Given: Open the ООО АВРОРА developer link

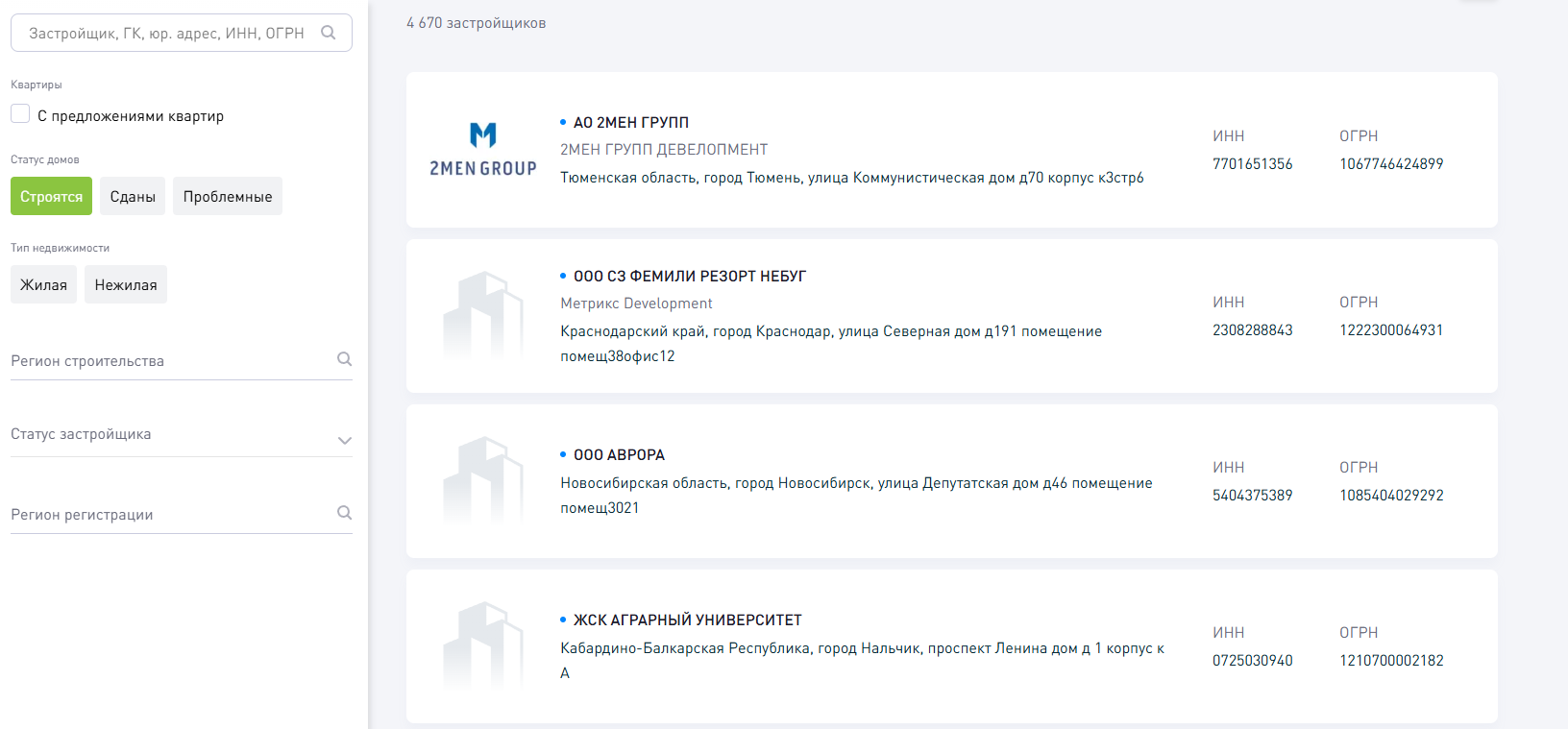Looking at the screenshot, I should [619, 455].
